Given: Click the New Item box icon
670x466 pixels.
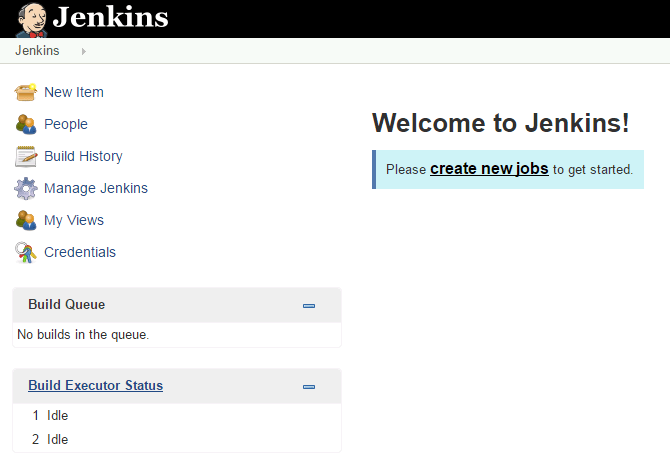Looking at the screenshot, I should (26, 92).
